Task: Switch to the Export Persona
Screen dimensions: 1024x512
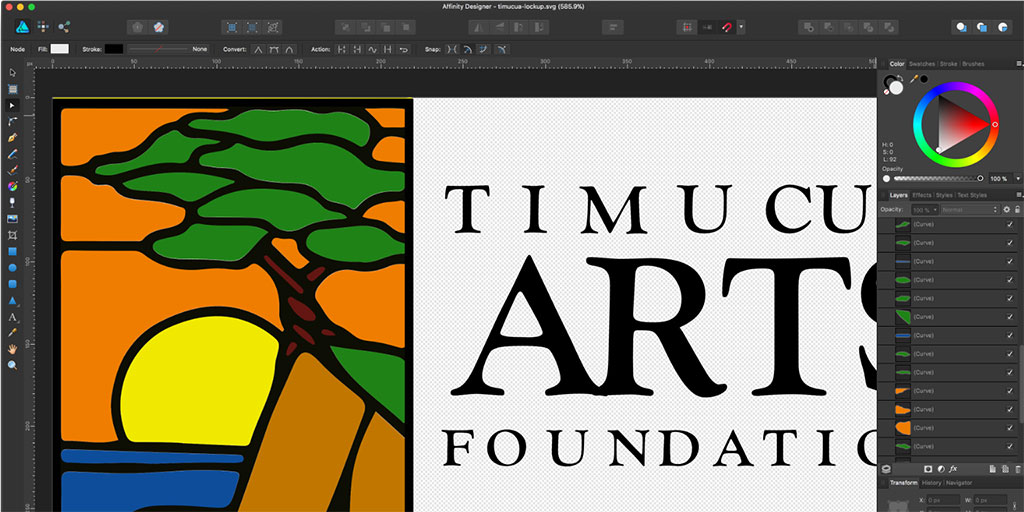Action: 64,27
